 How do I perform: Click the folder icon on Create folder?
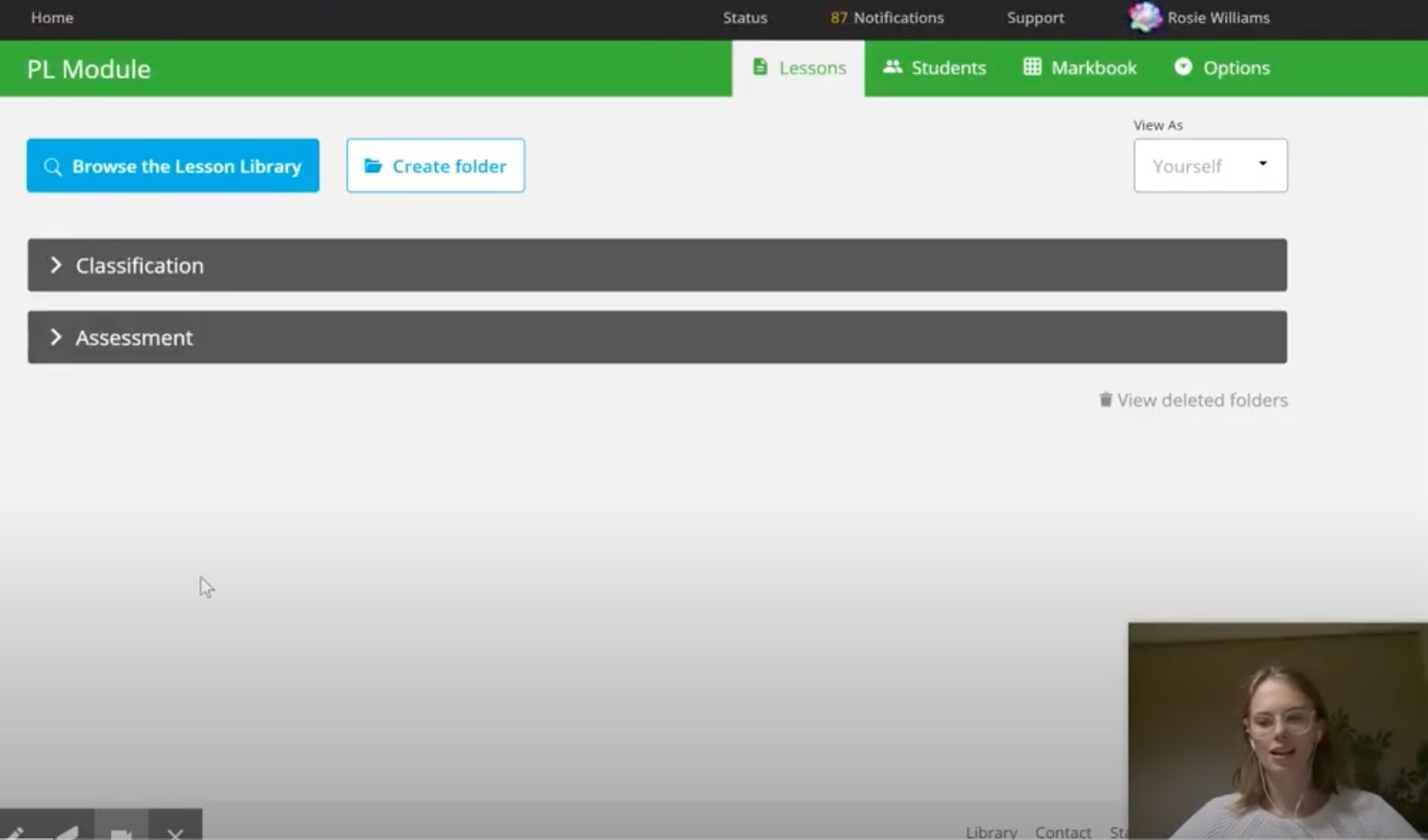tap(373, 166)
